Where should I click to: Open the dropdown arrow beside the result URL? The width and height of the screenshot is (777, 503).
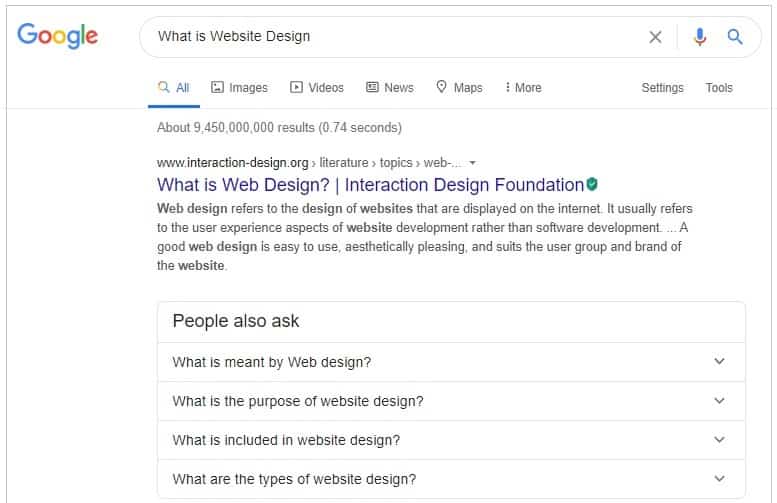pyautogui.click(x=472, y=163)
